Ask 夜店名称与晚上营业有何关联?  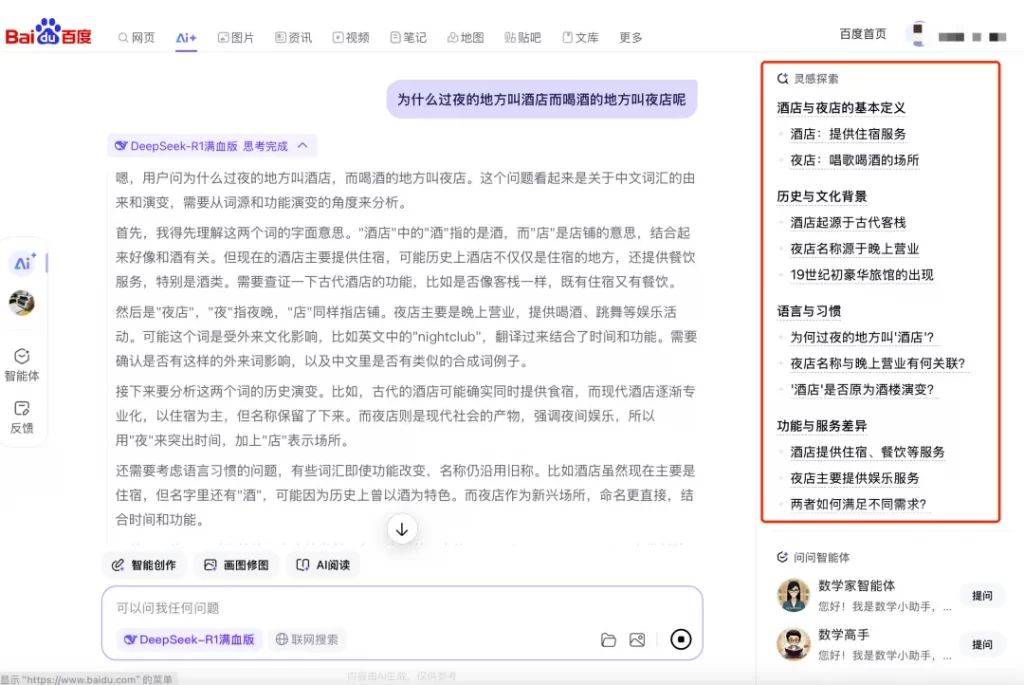tap(878, 364)
